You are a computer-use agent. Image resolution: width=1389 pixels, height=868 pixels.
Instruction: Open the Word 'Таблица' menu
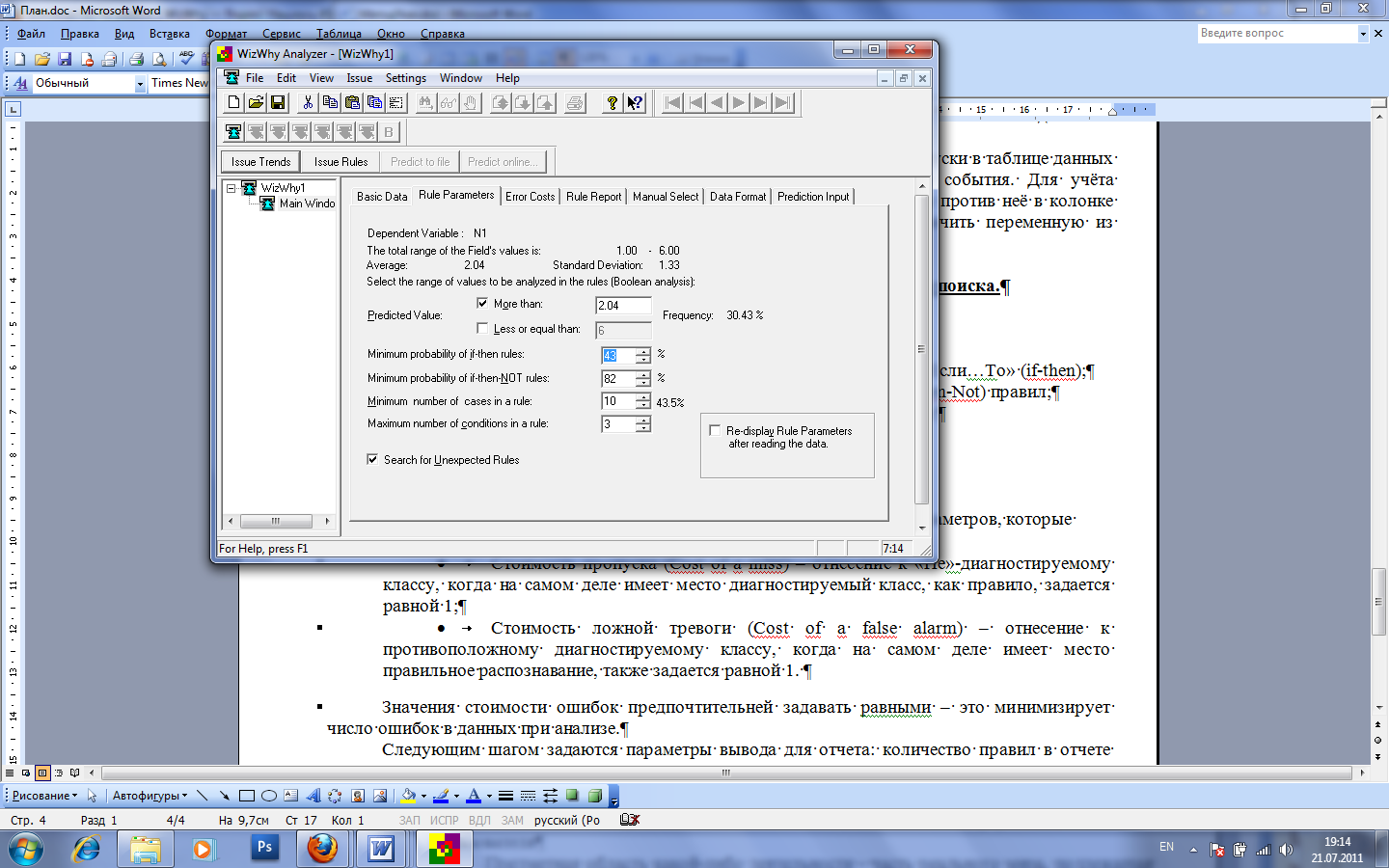click(x=339, y=33)
